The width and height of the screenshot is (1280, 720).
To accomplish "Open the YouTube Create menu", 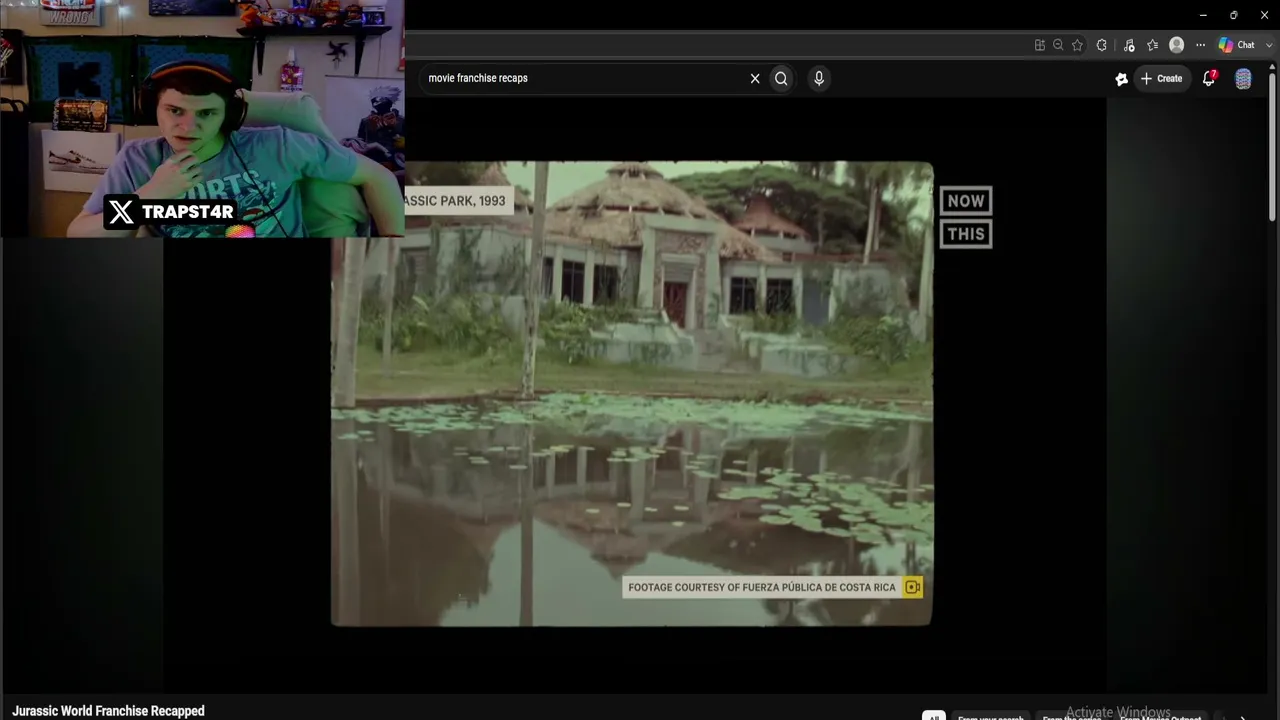I will point(1161,78).
